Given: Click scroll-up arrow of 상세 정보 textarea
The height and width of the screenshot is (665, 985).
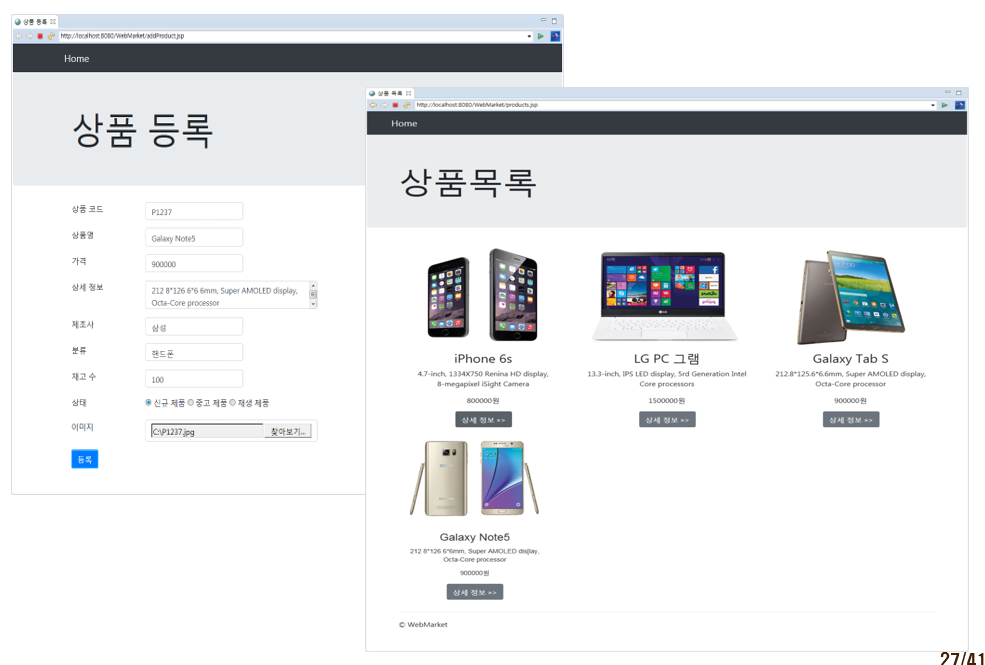Looking at the screenshot, I should (313, 286).
